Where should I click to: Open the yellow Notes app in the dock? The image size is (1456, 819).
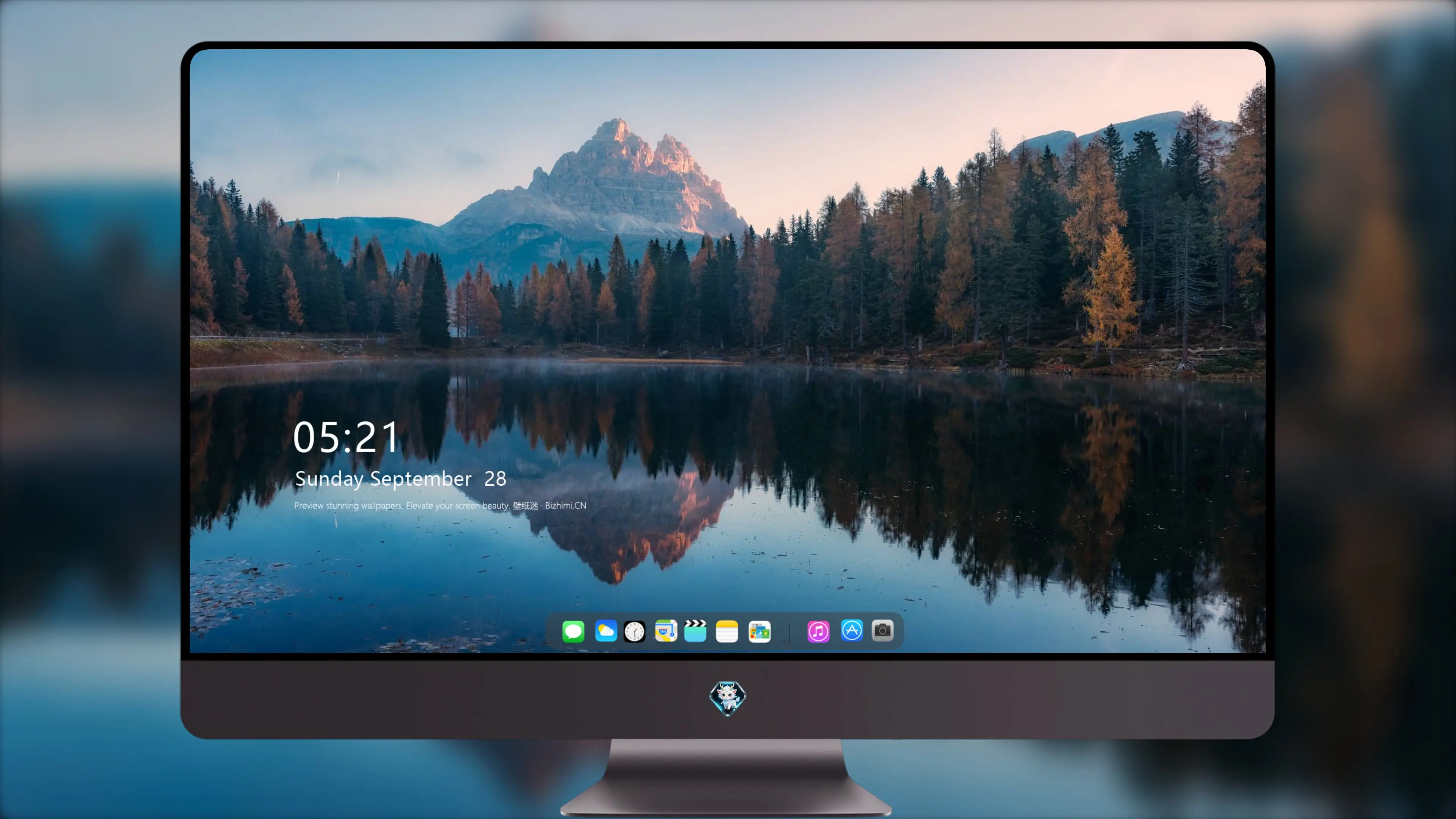click(727, 631)
